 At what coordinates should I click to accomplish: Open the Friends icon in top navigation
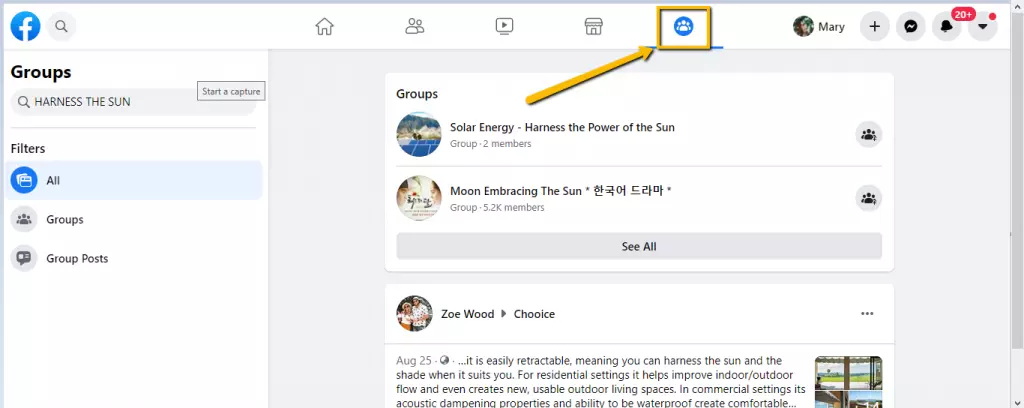point(415,27)
